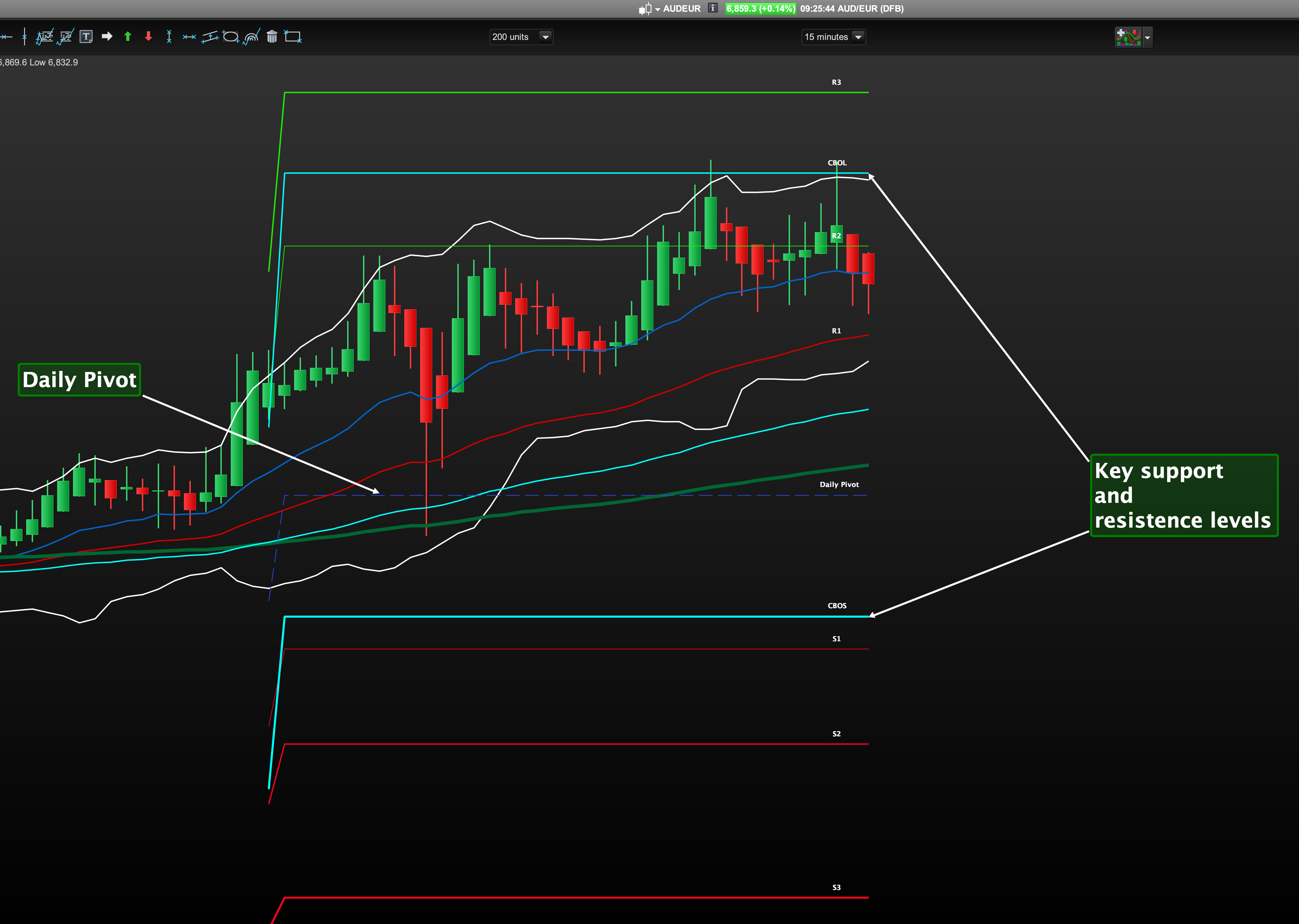
Task: Expand the chart style arrow beside AUDEUR
Action: tap(658, 9)
